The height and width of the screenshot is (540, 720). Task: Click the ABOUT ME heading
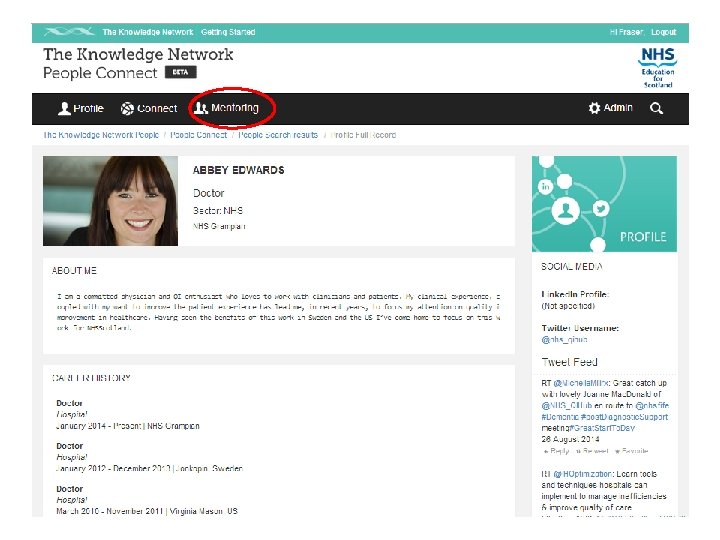[x=74, y=271]
